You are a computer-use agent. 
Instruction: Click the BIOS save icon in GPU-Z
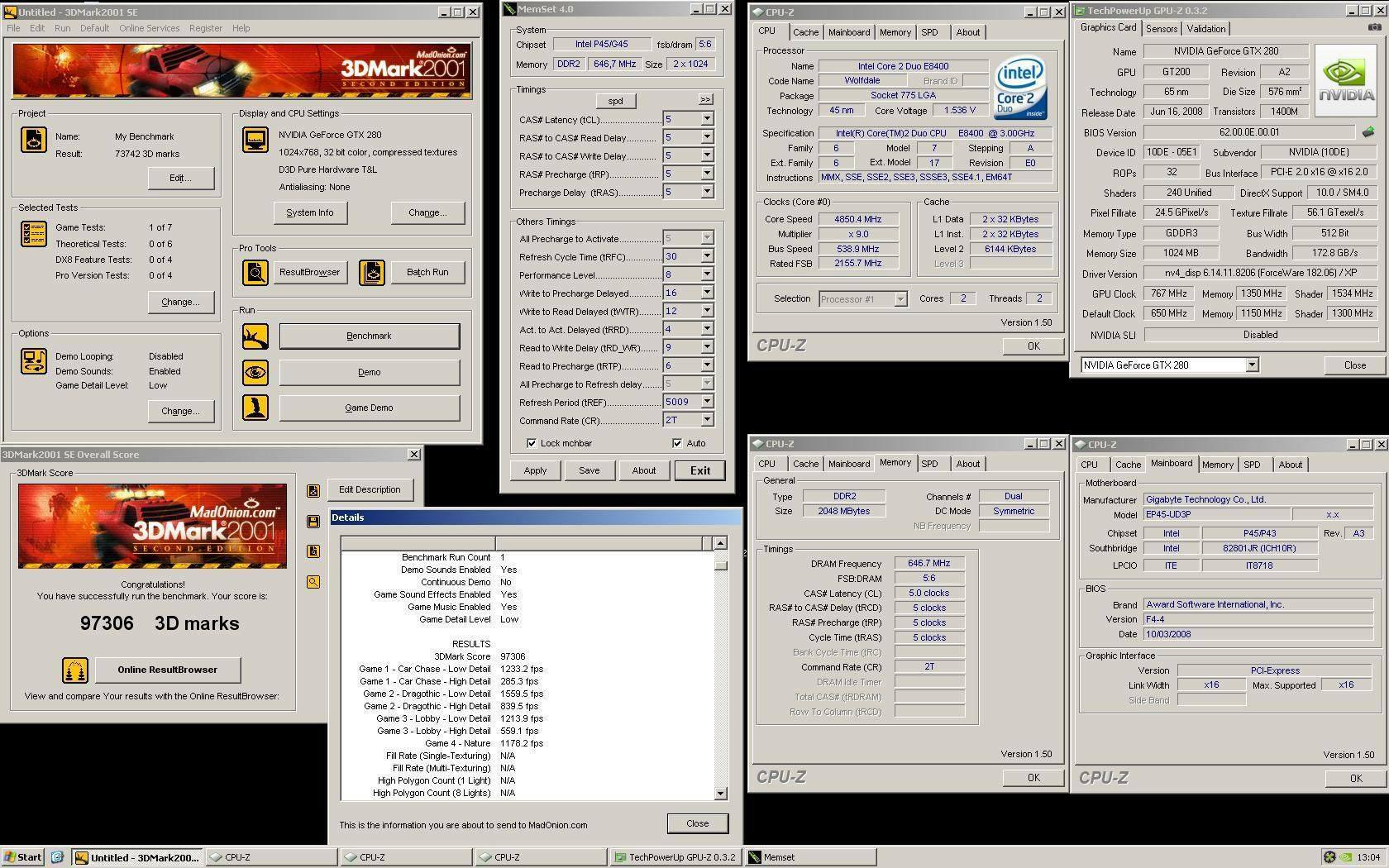pos(1368,132)
